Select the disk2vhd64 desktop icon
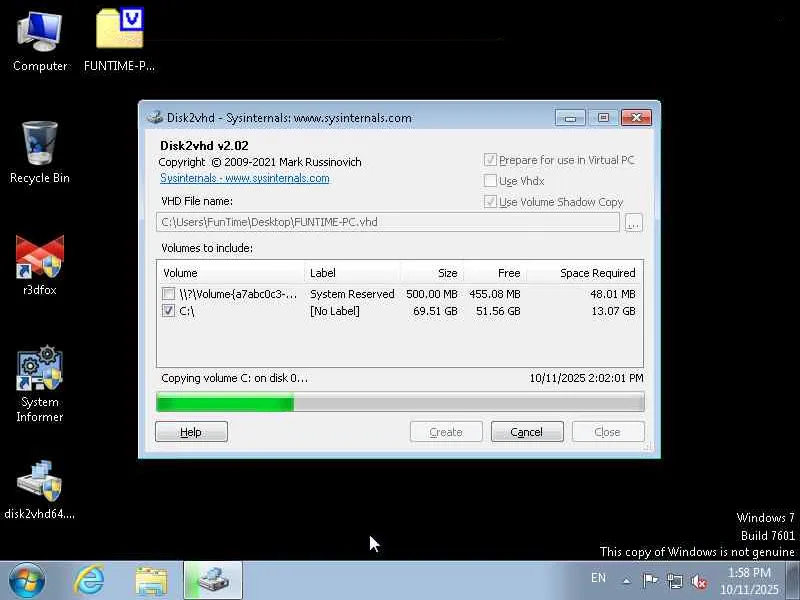Viewport: 800px width, 600px height. [x=40, y=490]
